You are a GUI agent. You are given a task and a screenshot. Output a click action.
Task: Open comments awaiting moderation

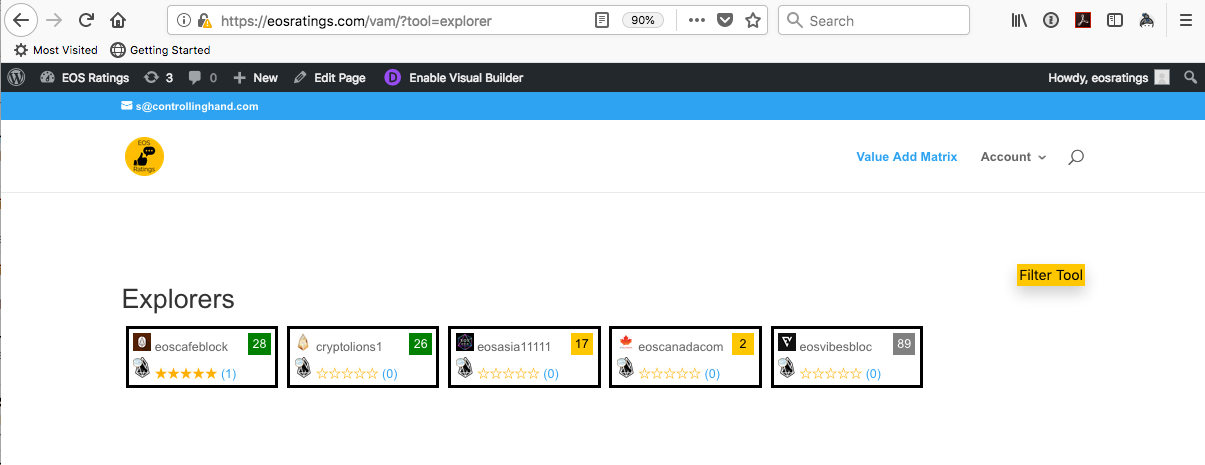coord(202,77)
